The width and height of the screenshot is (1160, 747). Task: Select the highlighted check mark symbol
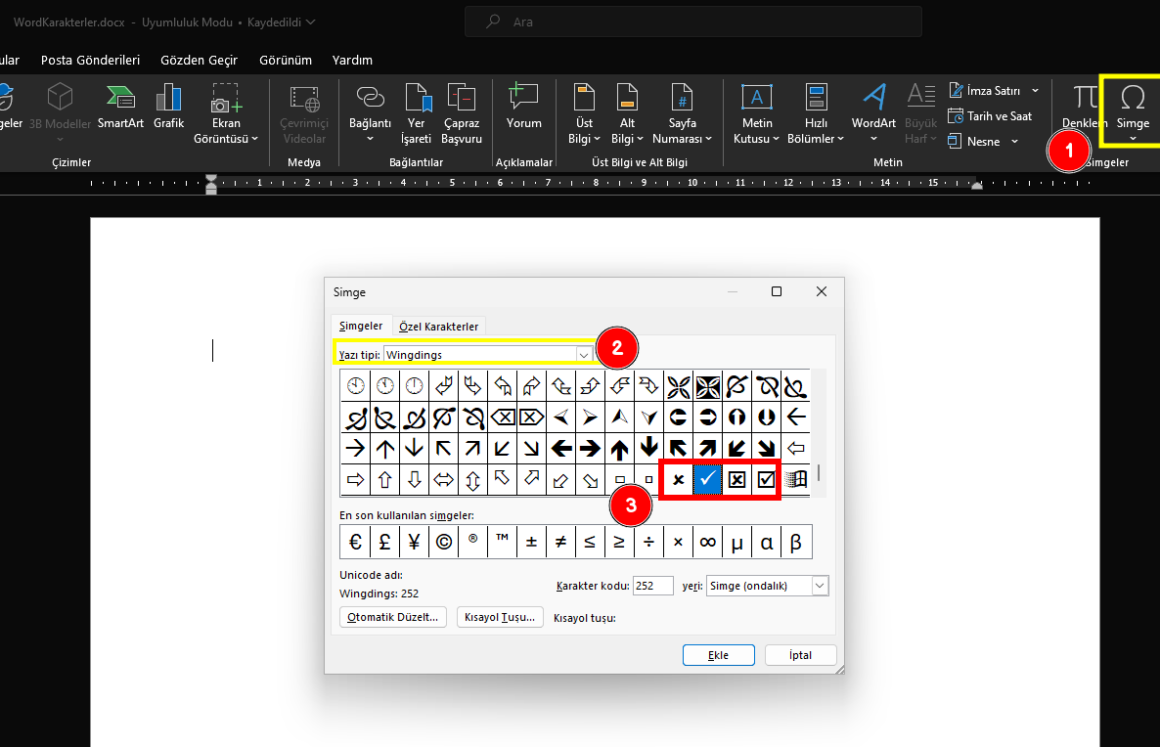pos(707,479)
